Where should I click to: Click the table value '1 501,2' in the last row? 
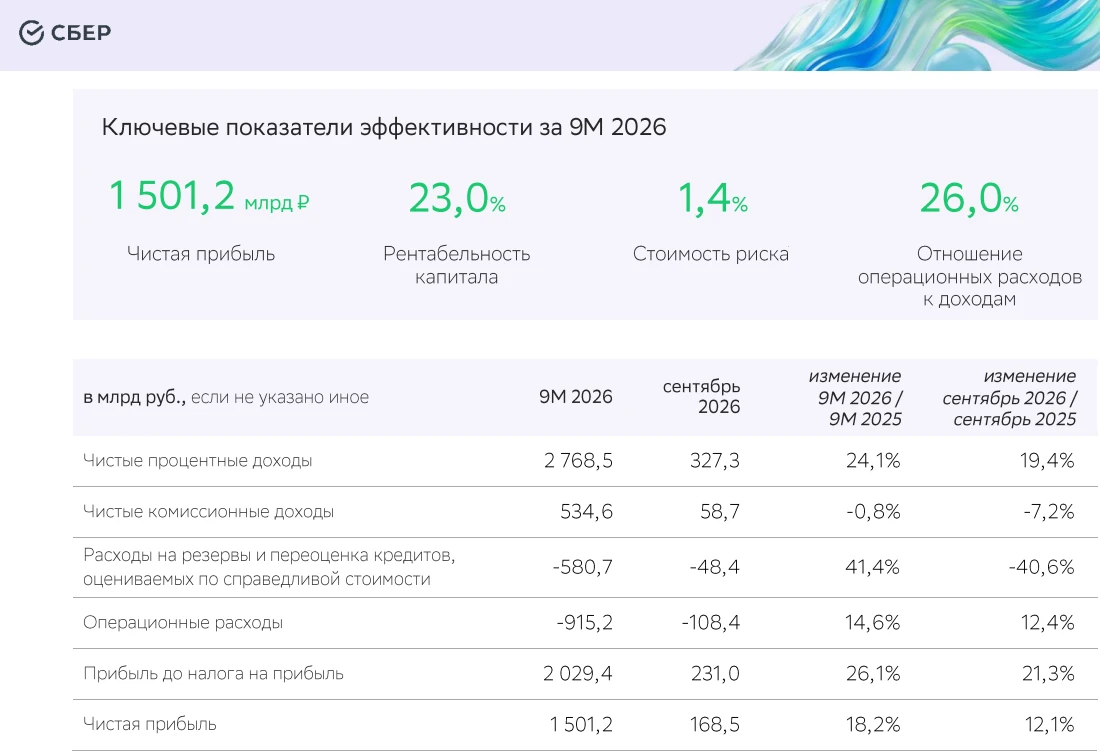click(x=581, y=724)
